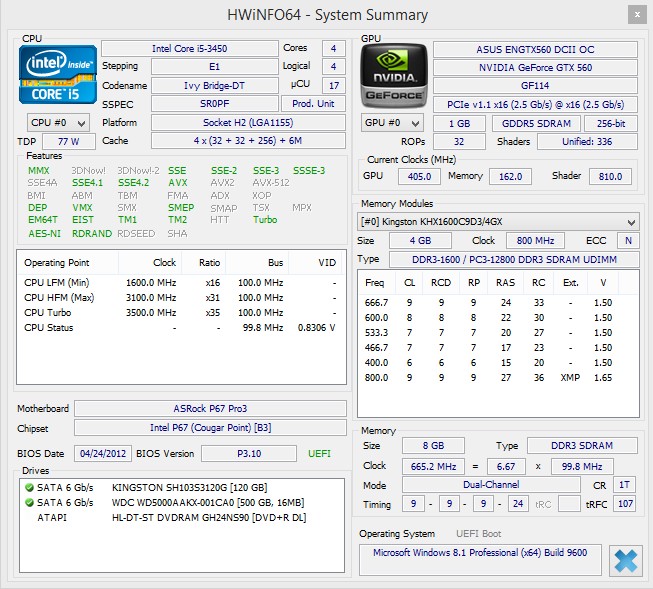
Task: Click the BIOS version P3.10 field
Action: point(249,454)
